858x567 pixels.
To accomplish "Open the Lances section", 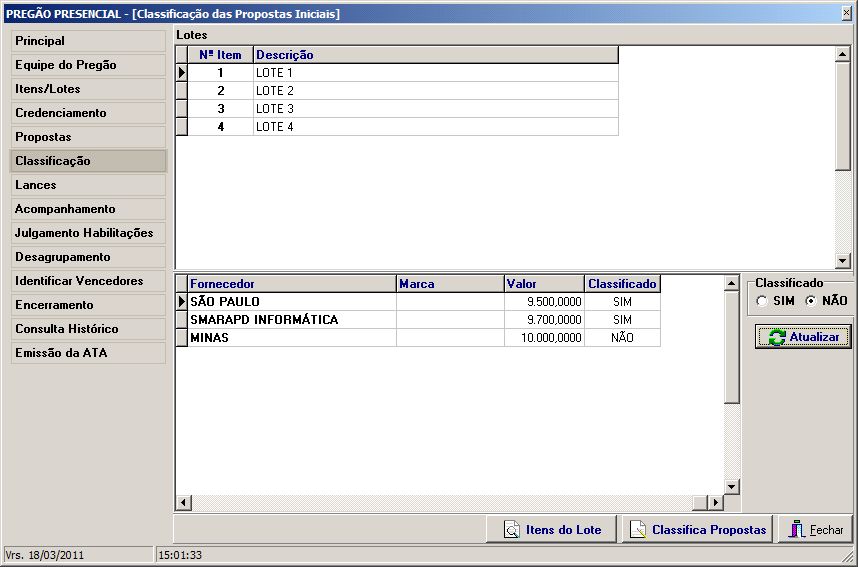I will [x=88, y=185].
